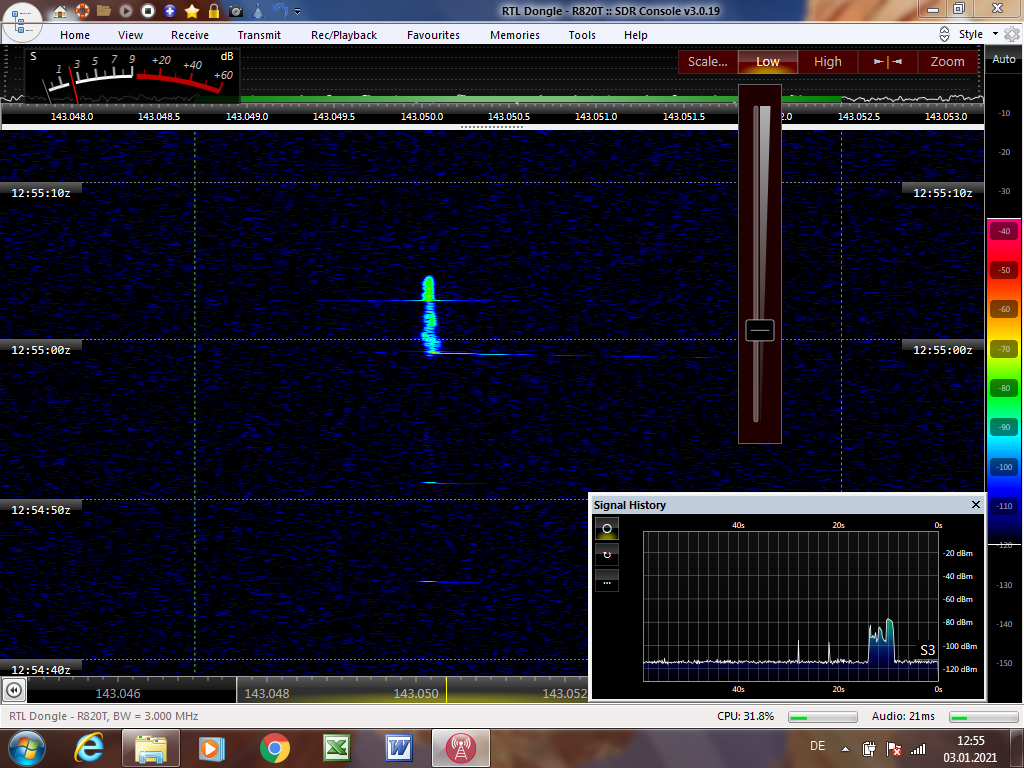
Task: Click the Low level slider handle
Action: coord(760,330)
